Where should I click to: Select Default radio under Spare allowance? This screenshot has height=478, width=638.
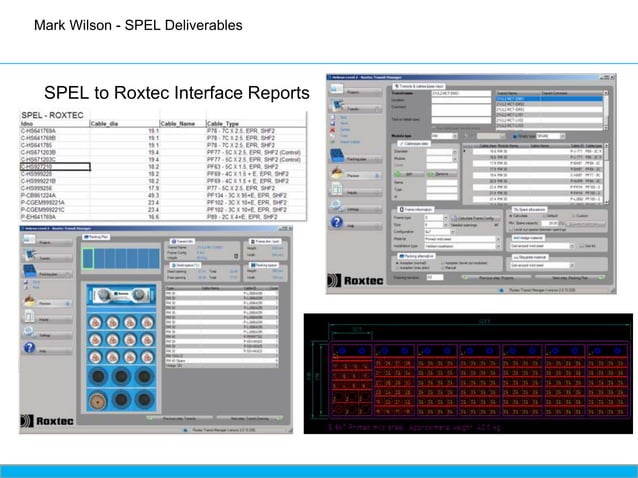[x=544, y=216]
